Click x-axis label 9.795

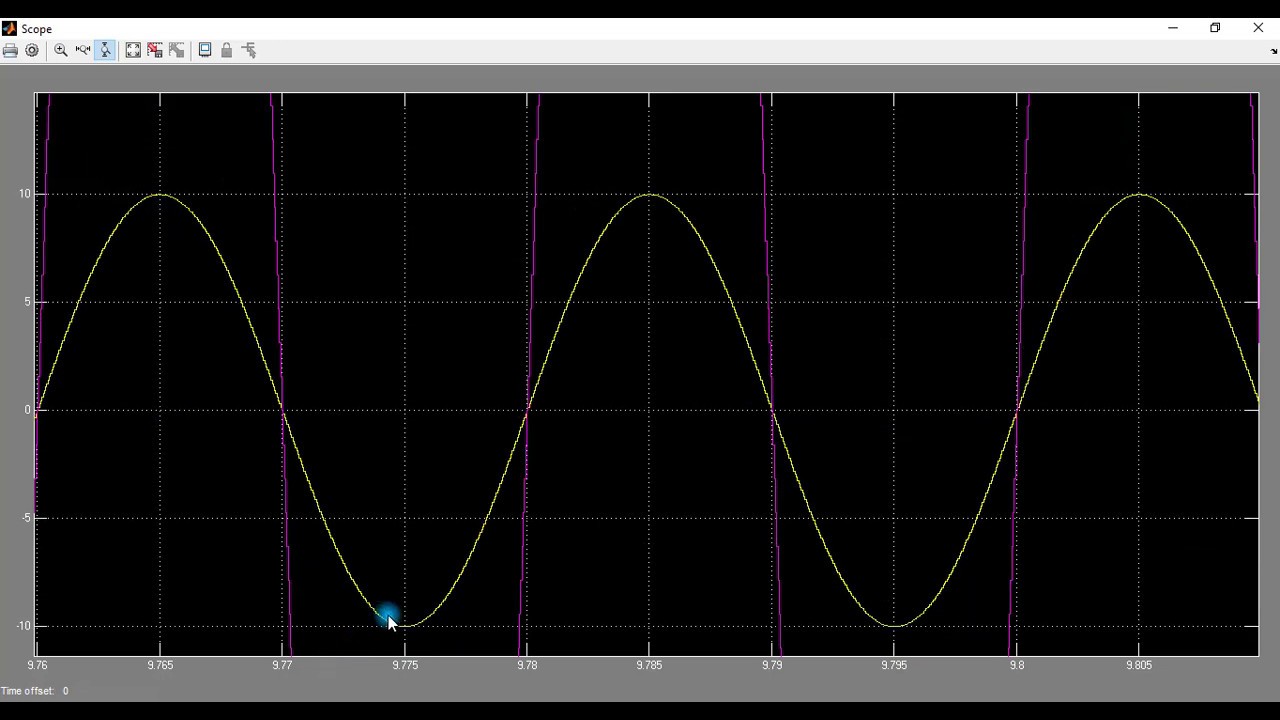(894, 665)
